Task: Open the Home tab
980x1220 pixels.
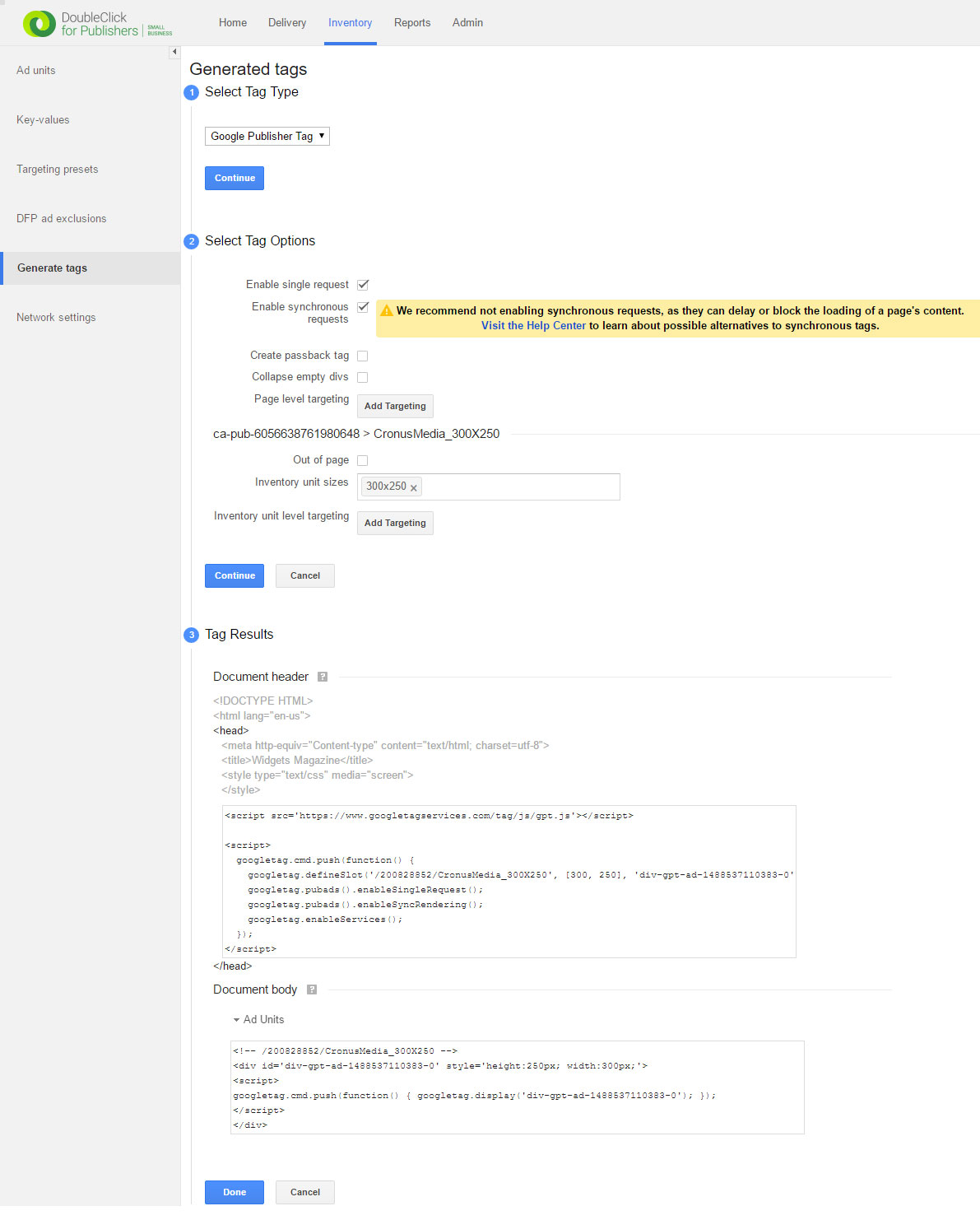Action: click(x=233, y=23)
